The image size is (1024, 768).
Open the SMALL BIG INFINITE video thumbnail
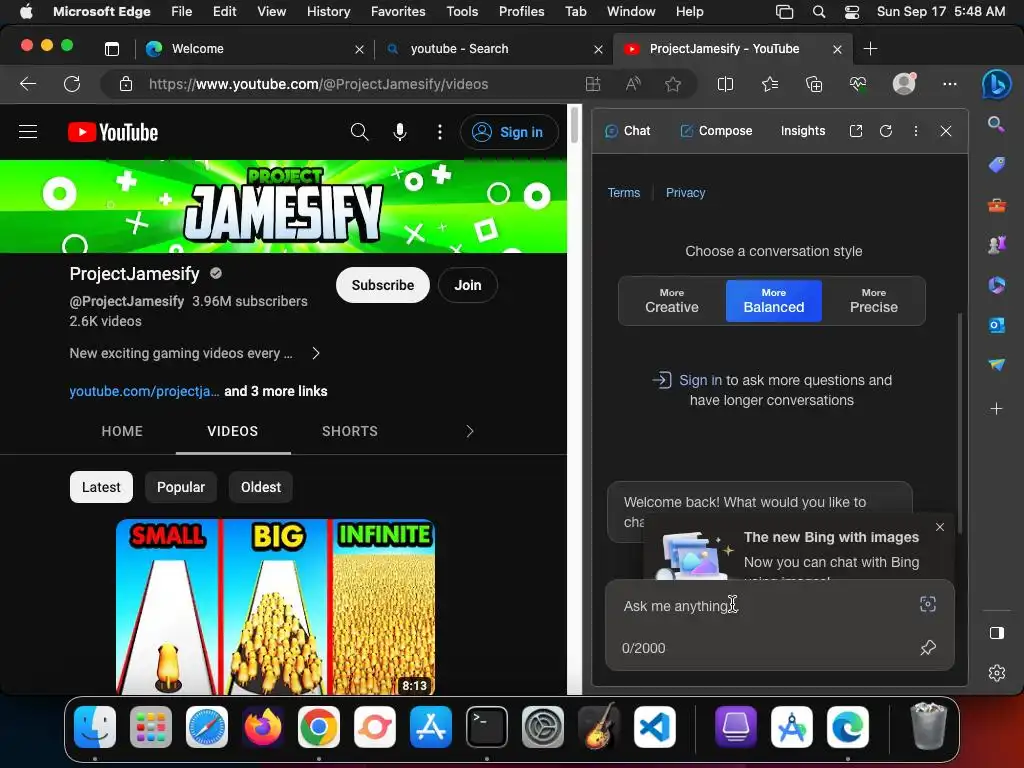275,607
